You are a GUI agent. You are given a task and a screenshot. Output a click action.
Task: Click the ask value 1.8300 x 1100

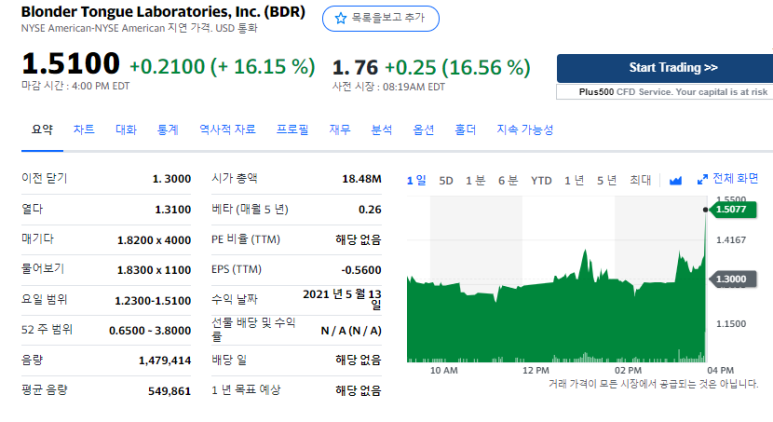coord(154,270)
